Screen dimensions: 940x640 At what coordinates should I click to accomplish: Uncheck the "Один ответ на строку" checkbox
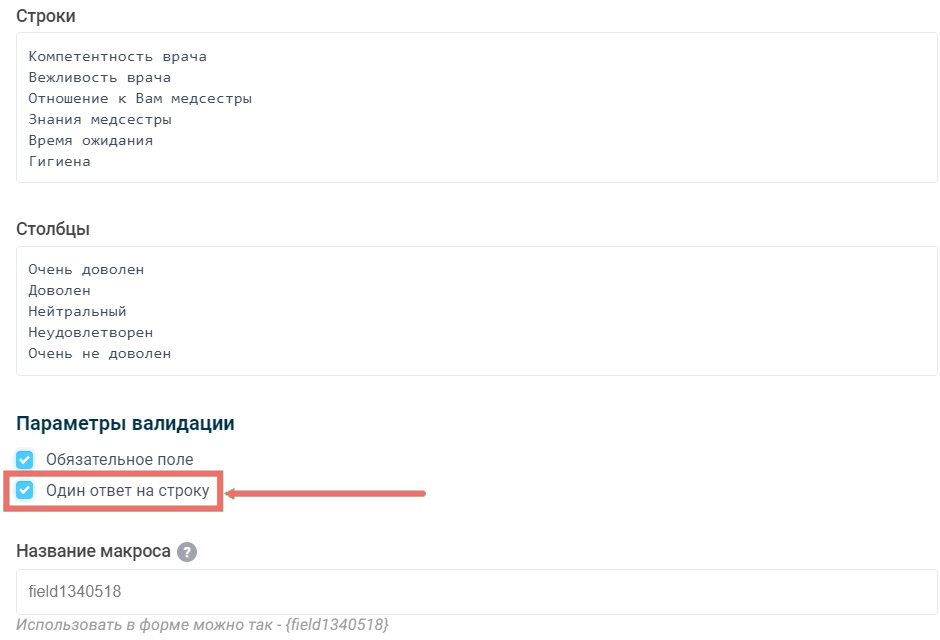tap(25, 491)
